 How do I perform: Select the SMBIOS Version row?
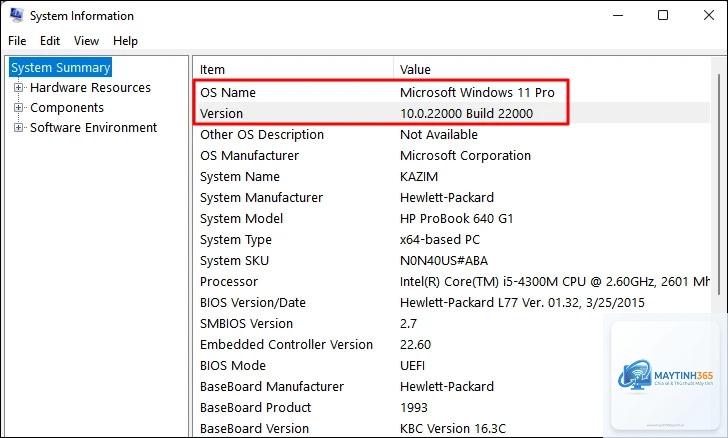tap(452, 323)
